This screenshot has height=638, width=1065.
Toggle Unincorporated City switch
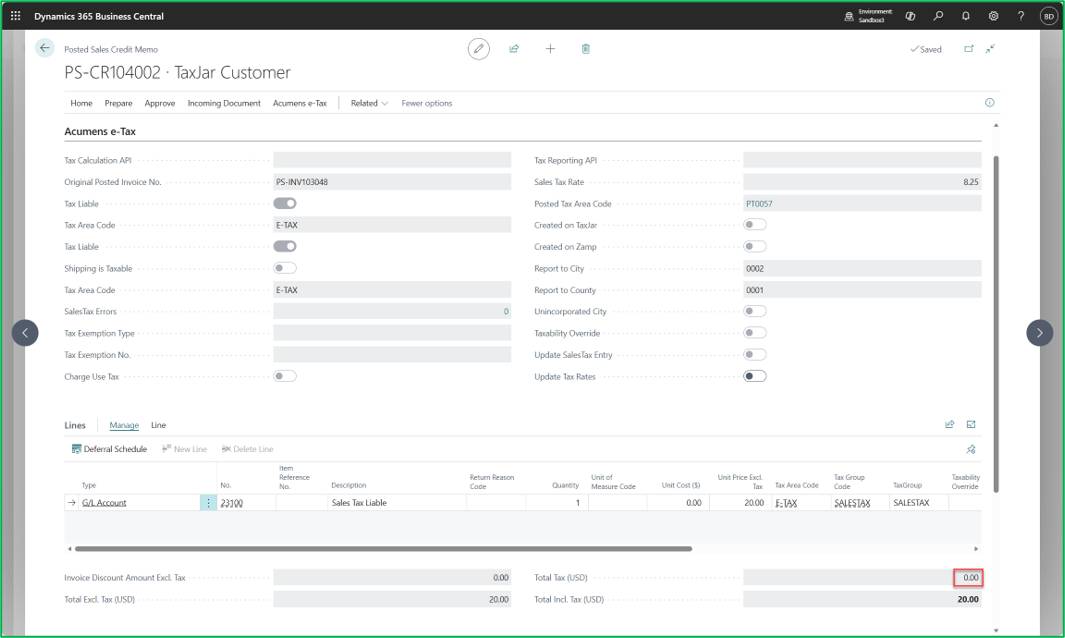click(755, 311)
